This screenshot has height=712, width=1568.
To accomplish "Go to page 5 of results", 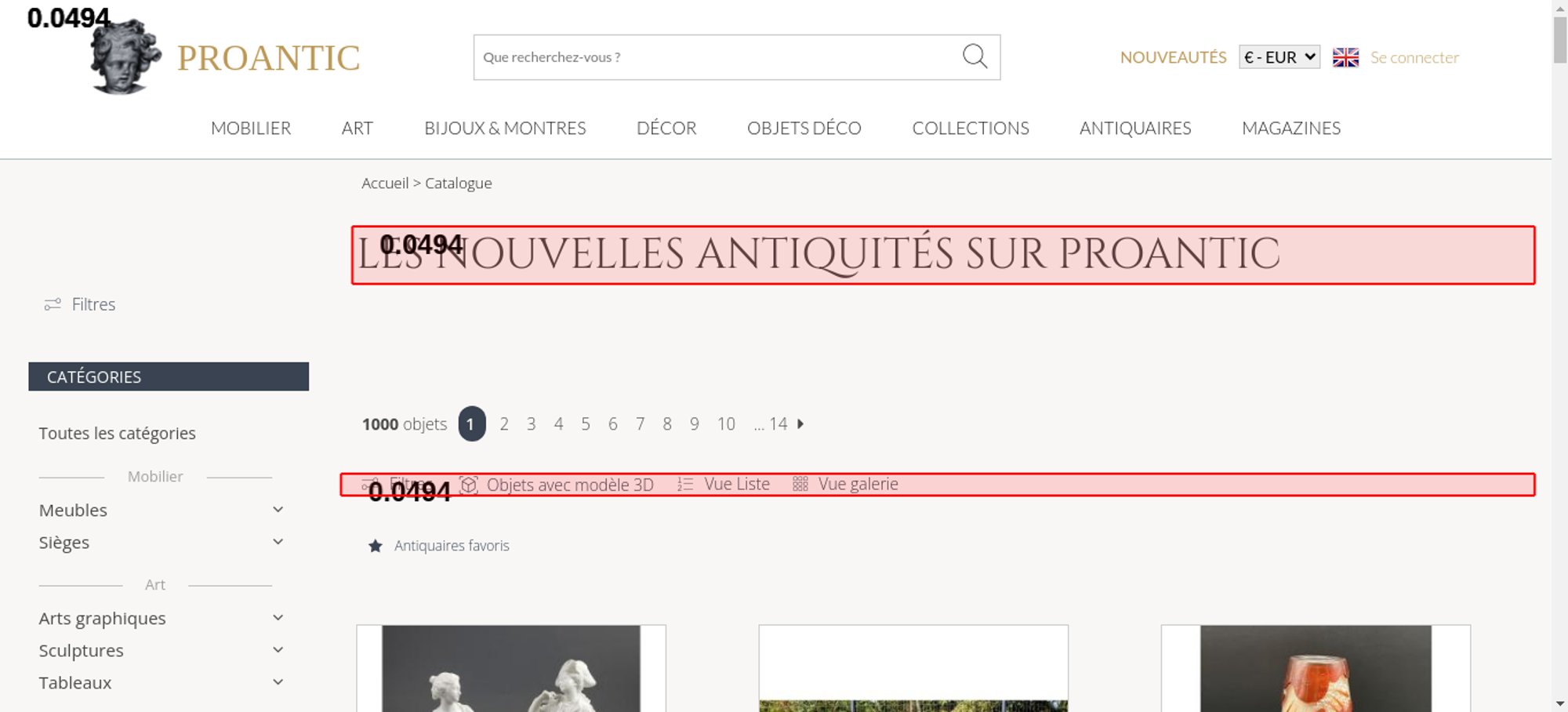I will pyautogui.click(x=586, y=424).
